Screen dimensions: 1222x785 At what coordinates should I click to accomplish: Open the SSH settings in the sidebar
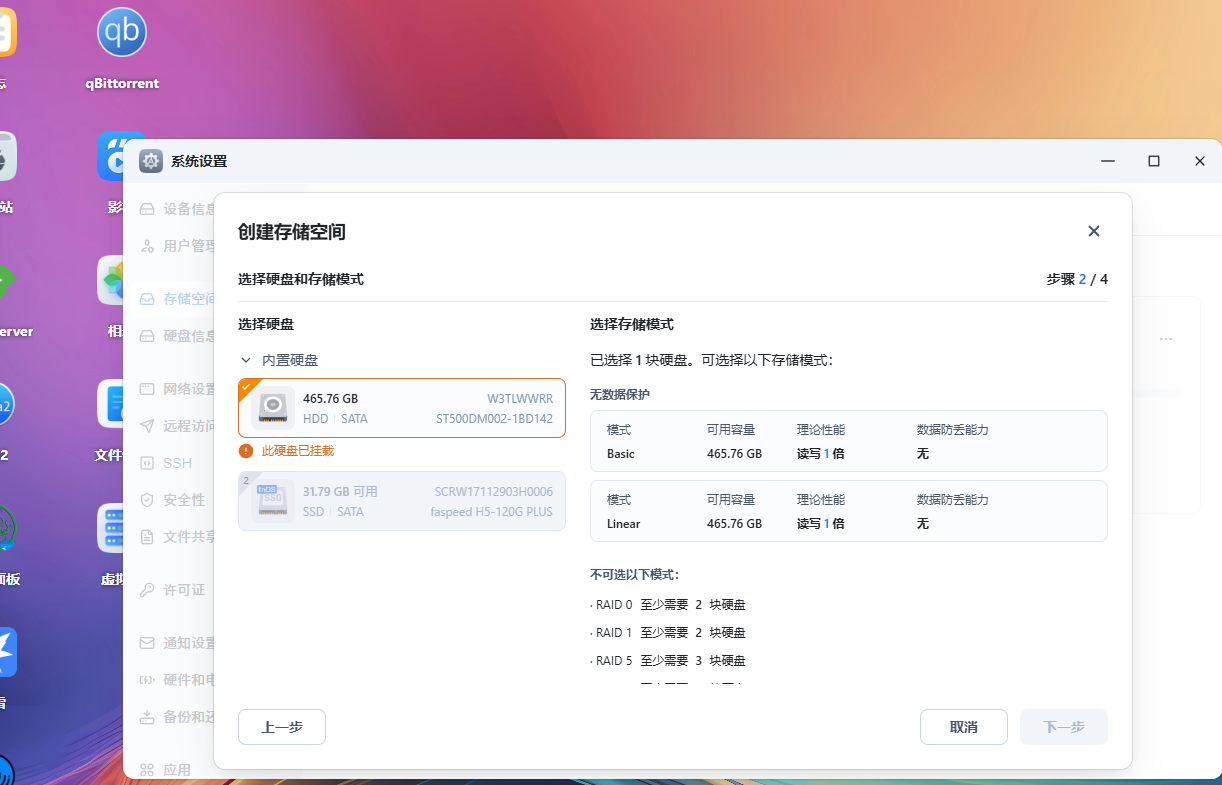(x=175, y=462)
